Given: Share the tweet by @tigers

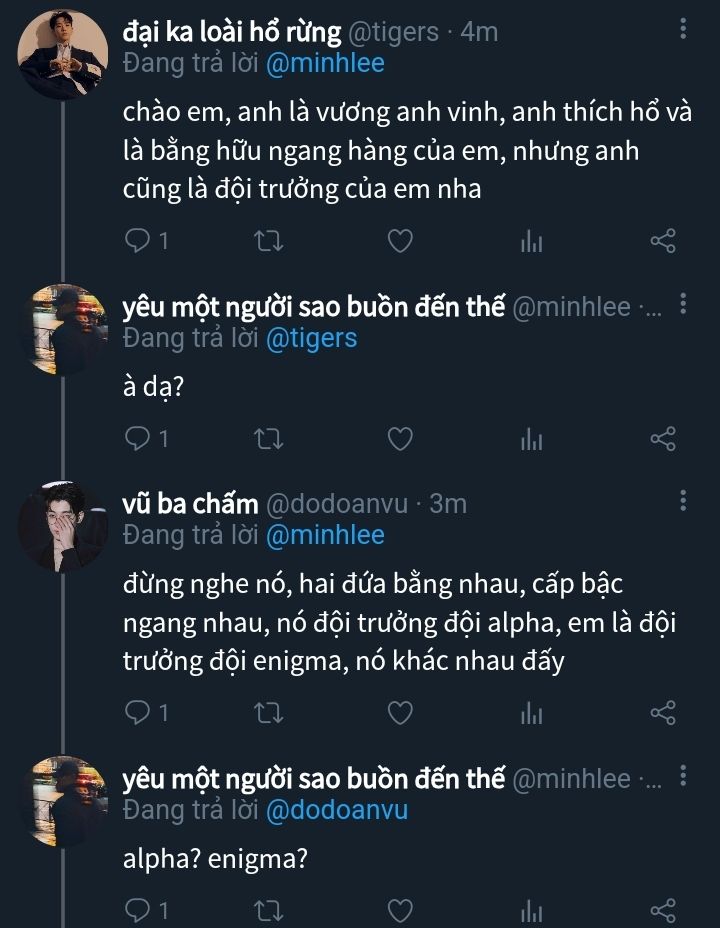Looking at the screenshot, I should [663, 241].
